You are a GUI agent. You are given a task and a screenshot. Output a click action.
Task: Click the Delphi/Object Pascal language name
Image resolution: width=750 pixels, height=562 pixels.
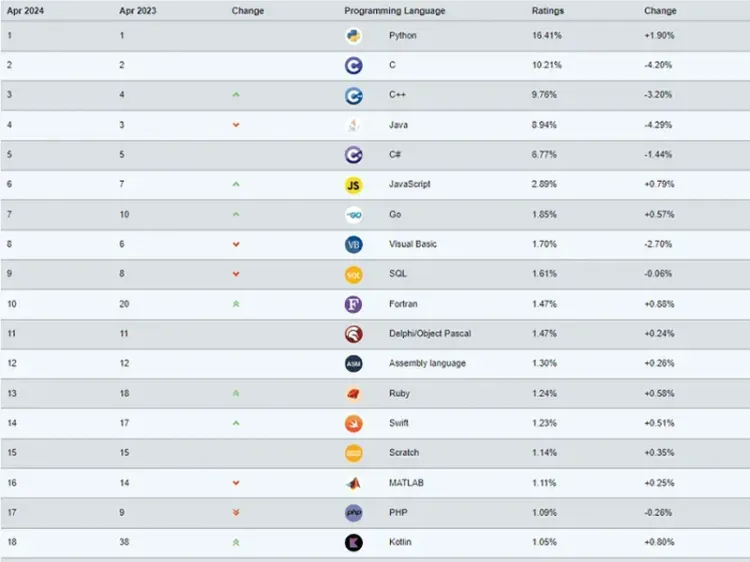430,333
